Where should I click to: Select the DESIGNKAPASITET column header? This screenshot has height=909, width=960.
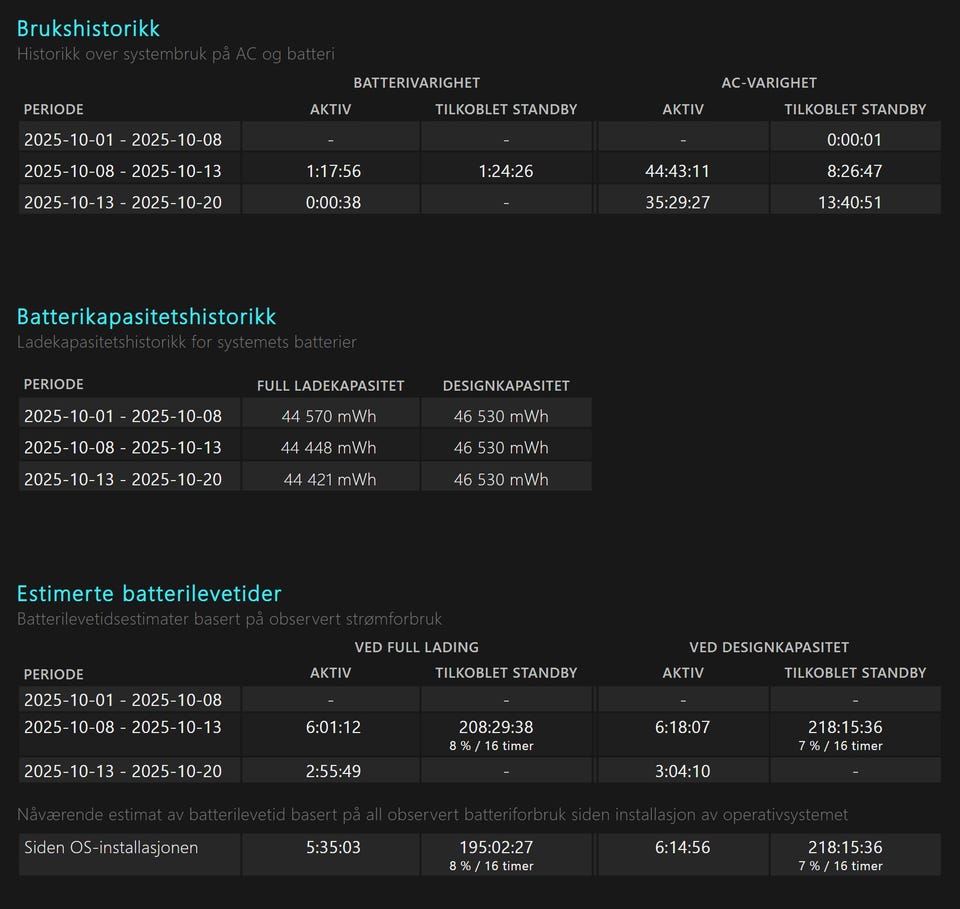pyautogui.click(x=506, y=386)
